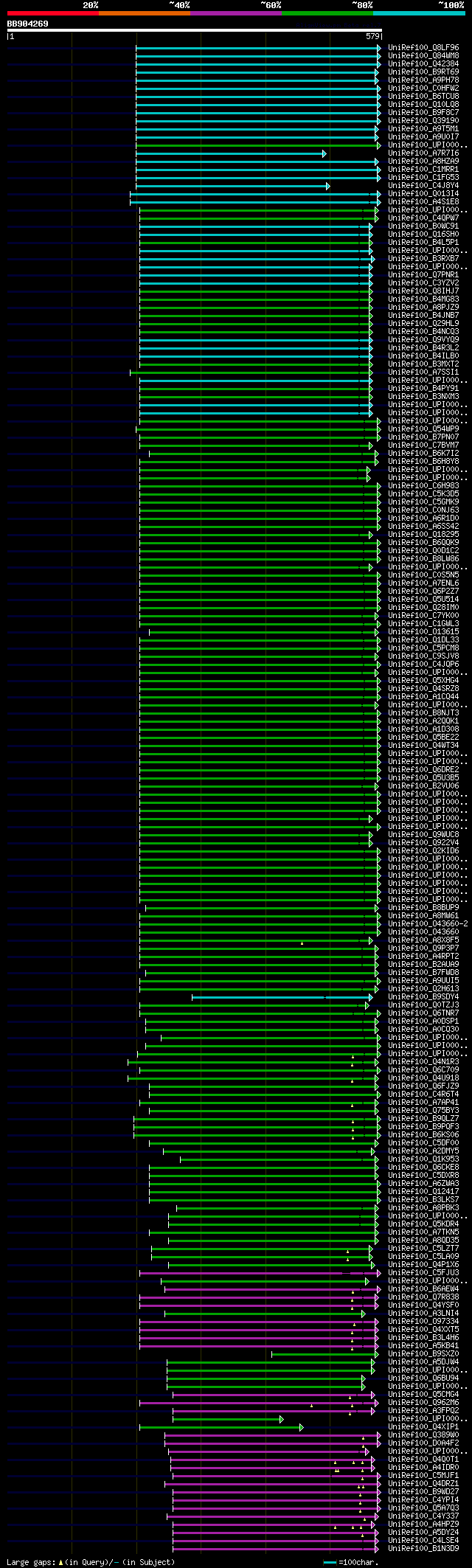Select hit UniRef100_Q29HL9
Viewport: 472px width, 1568px height.
423,323
